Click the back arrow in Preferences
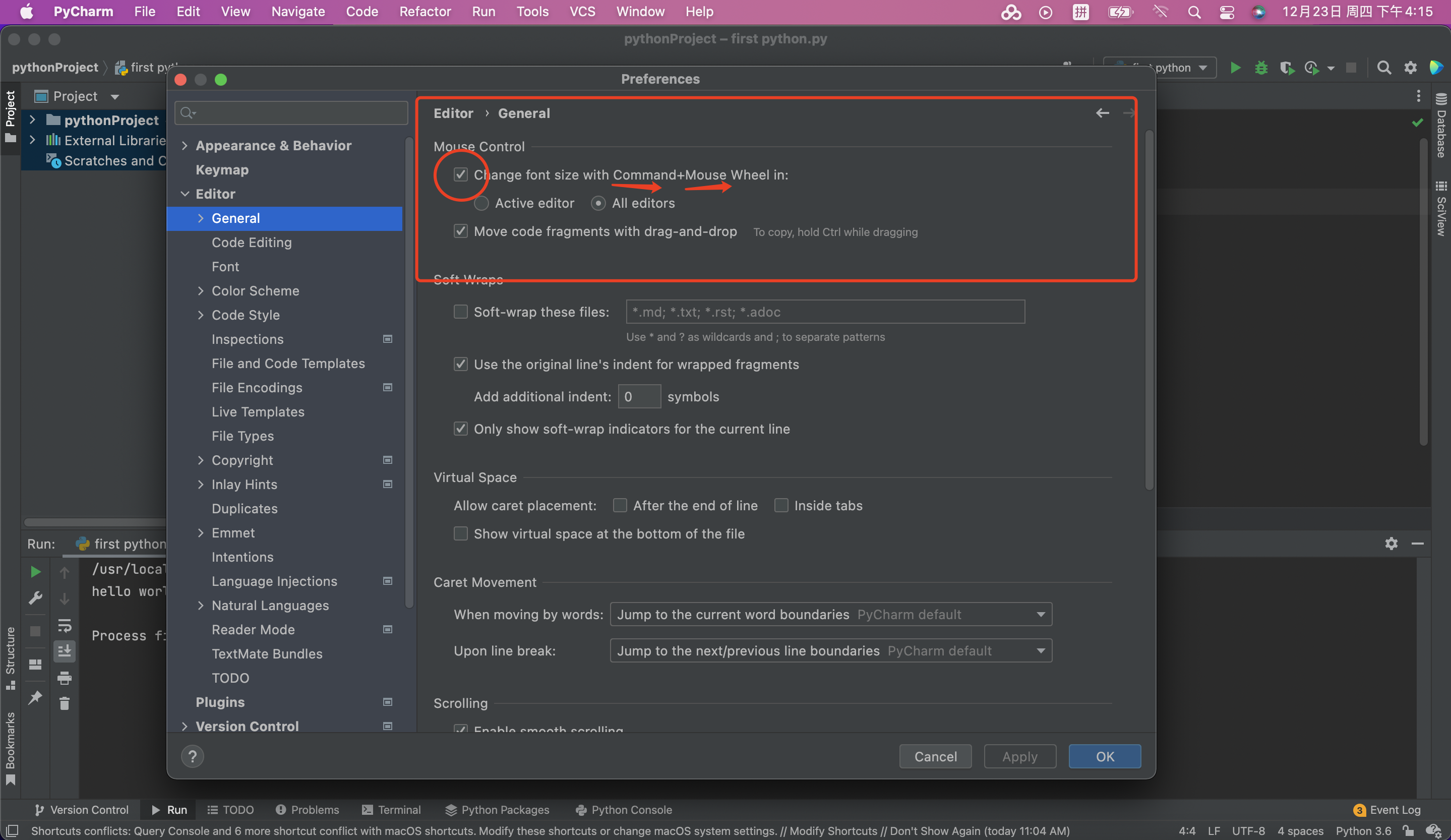 [x=1102, y=113]
